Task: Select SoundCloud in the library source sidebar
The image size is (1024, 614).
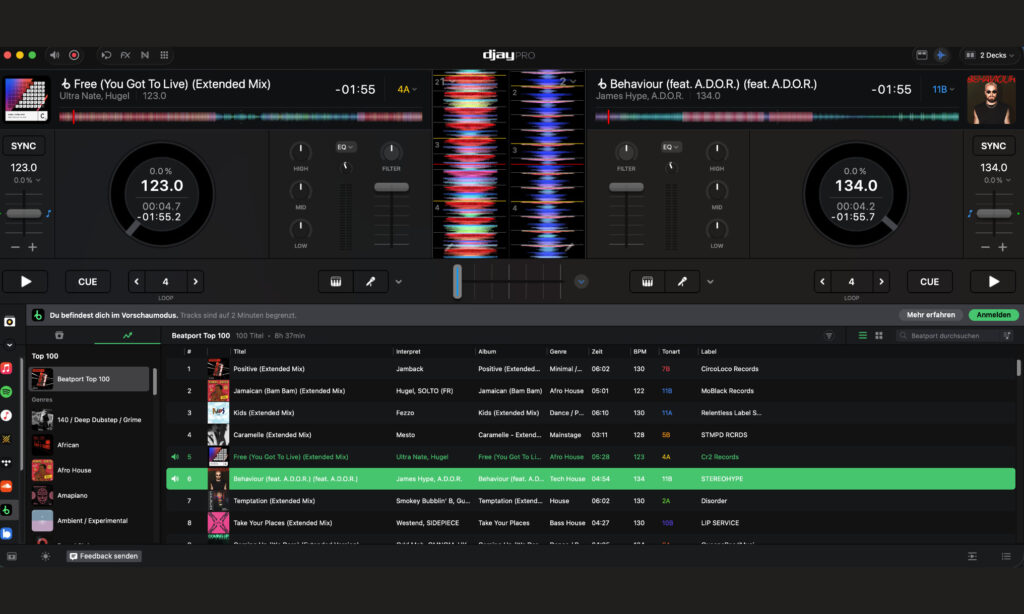Action: [x=7, y=486]
